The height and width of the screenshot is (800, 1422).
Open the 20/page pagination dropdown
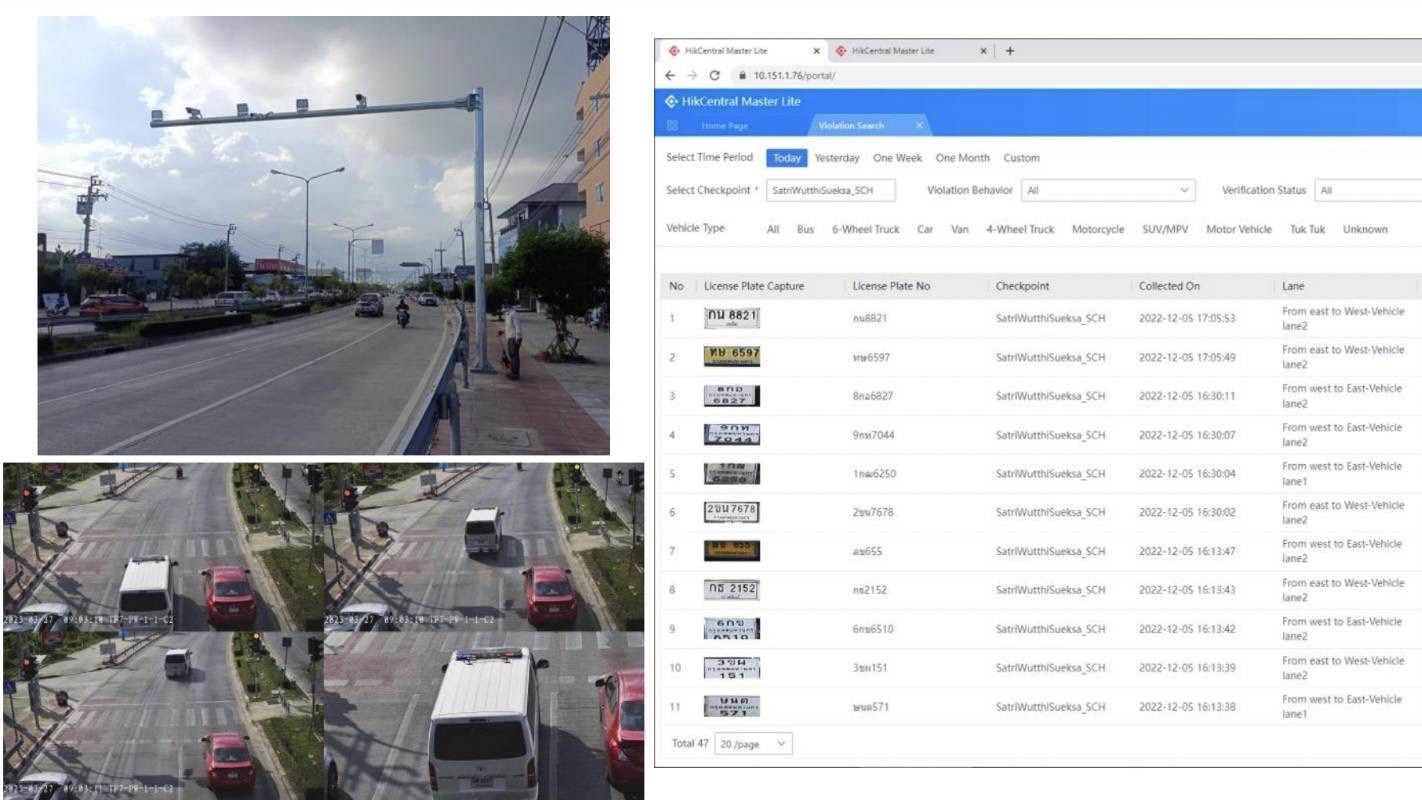coord(754,744)
